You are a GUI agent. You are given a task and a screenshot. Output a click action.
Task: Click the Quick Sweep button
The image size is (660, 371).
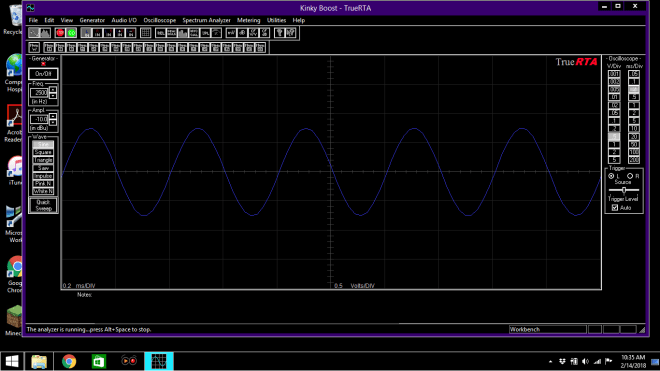43,205
